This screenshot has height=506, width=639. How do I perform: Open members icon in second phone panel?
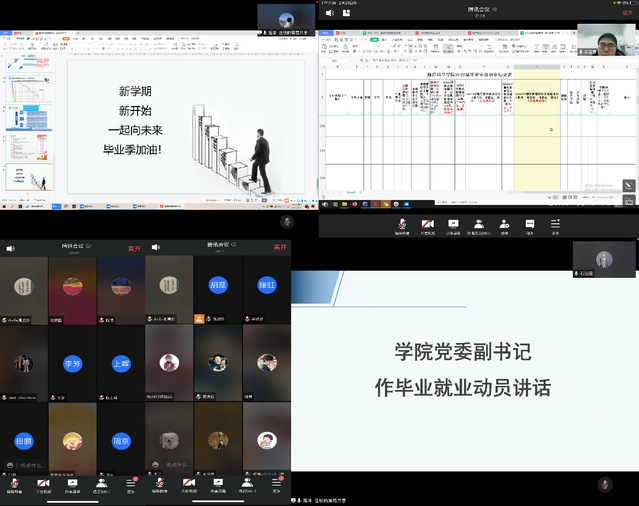(x=246, y=482)
